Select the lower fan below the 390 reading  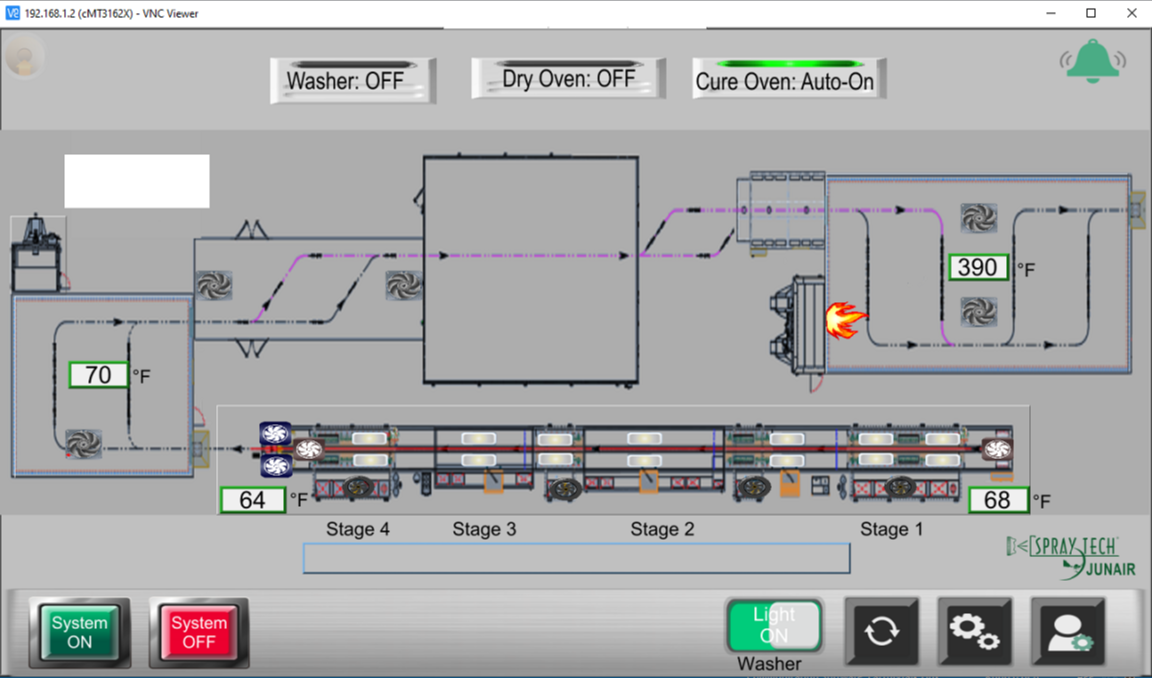978,312
